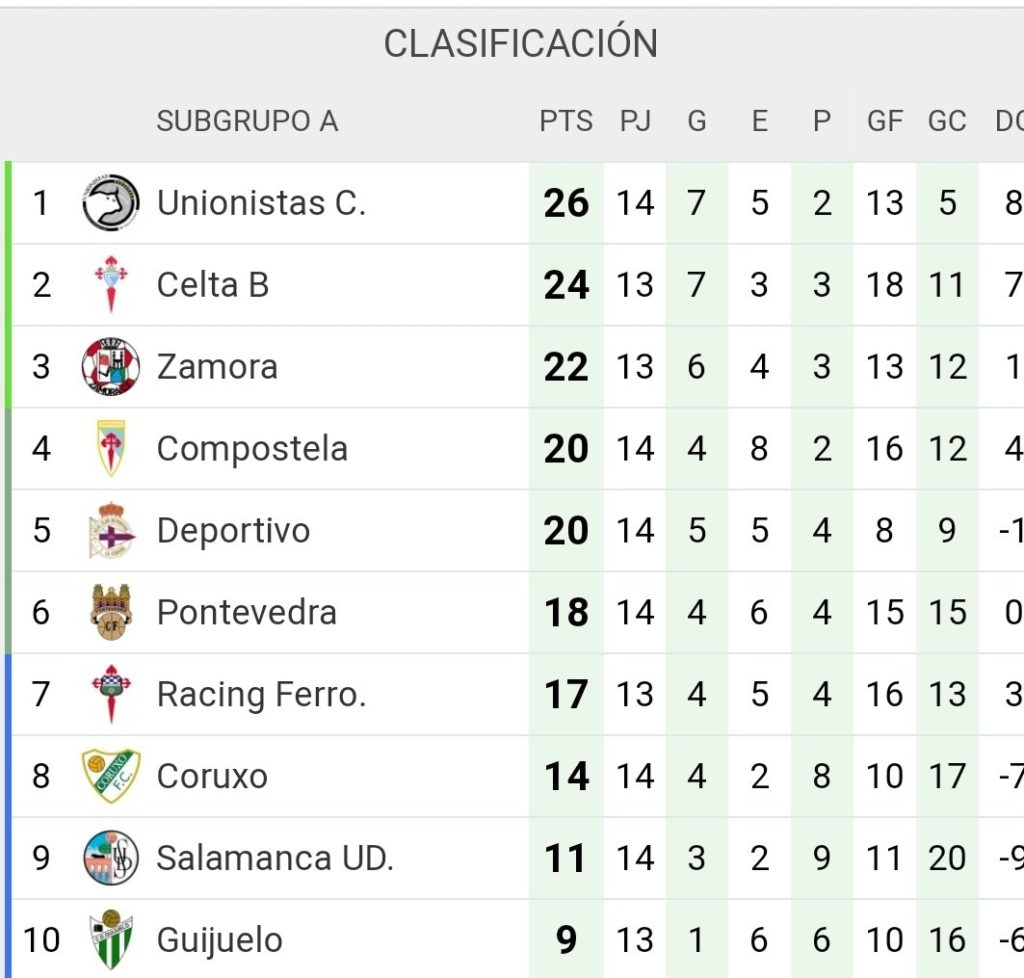Select the GC column header
The height and width of the screenshot is (978, 1024).
947,121
